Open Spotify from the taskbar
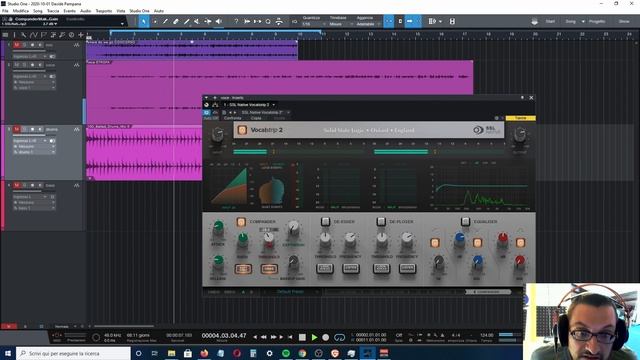Viewport: 640px width, 360px height. [286, 353]
